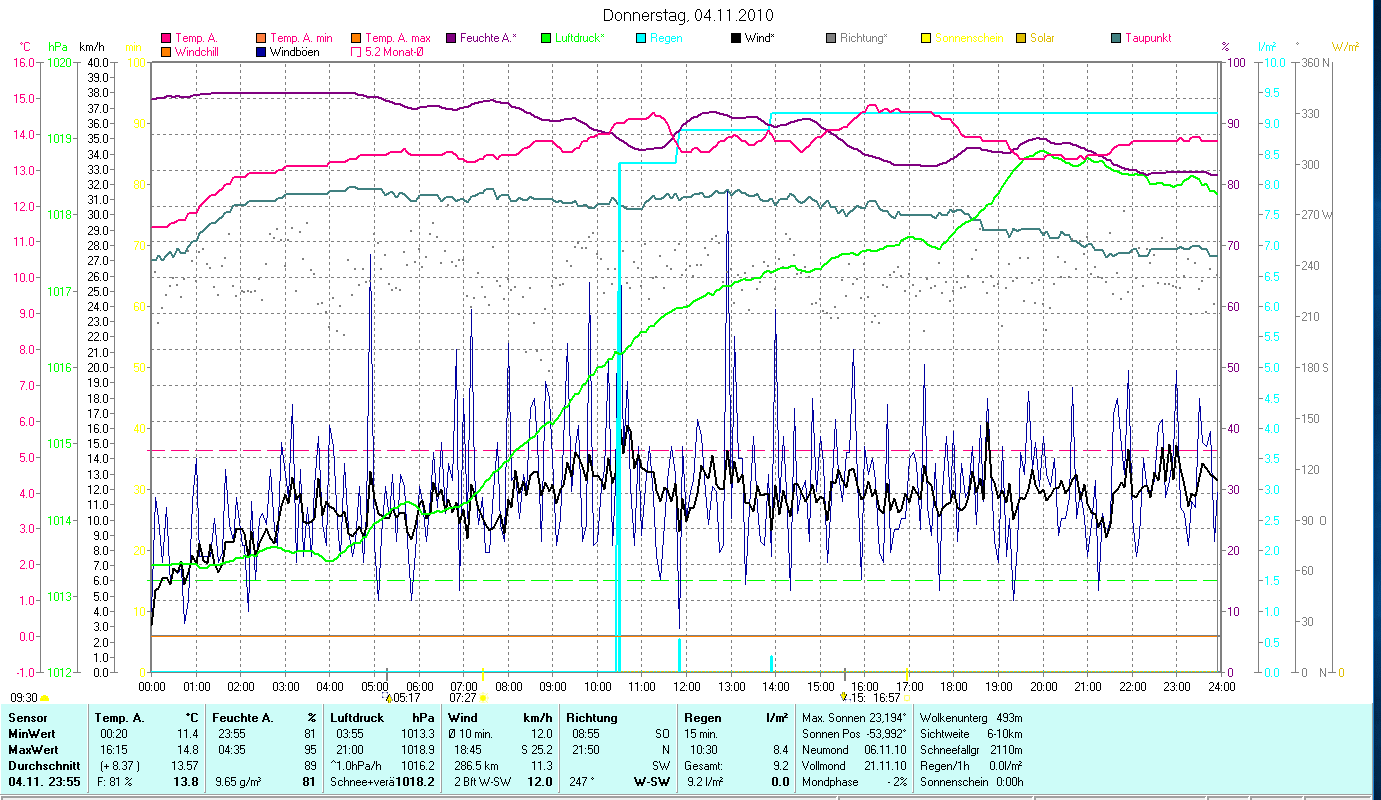The image size is (1381, 800).
Task: Click the gray Richtung legend square
Action: pyautogui.click(x=831, y=38)
